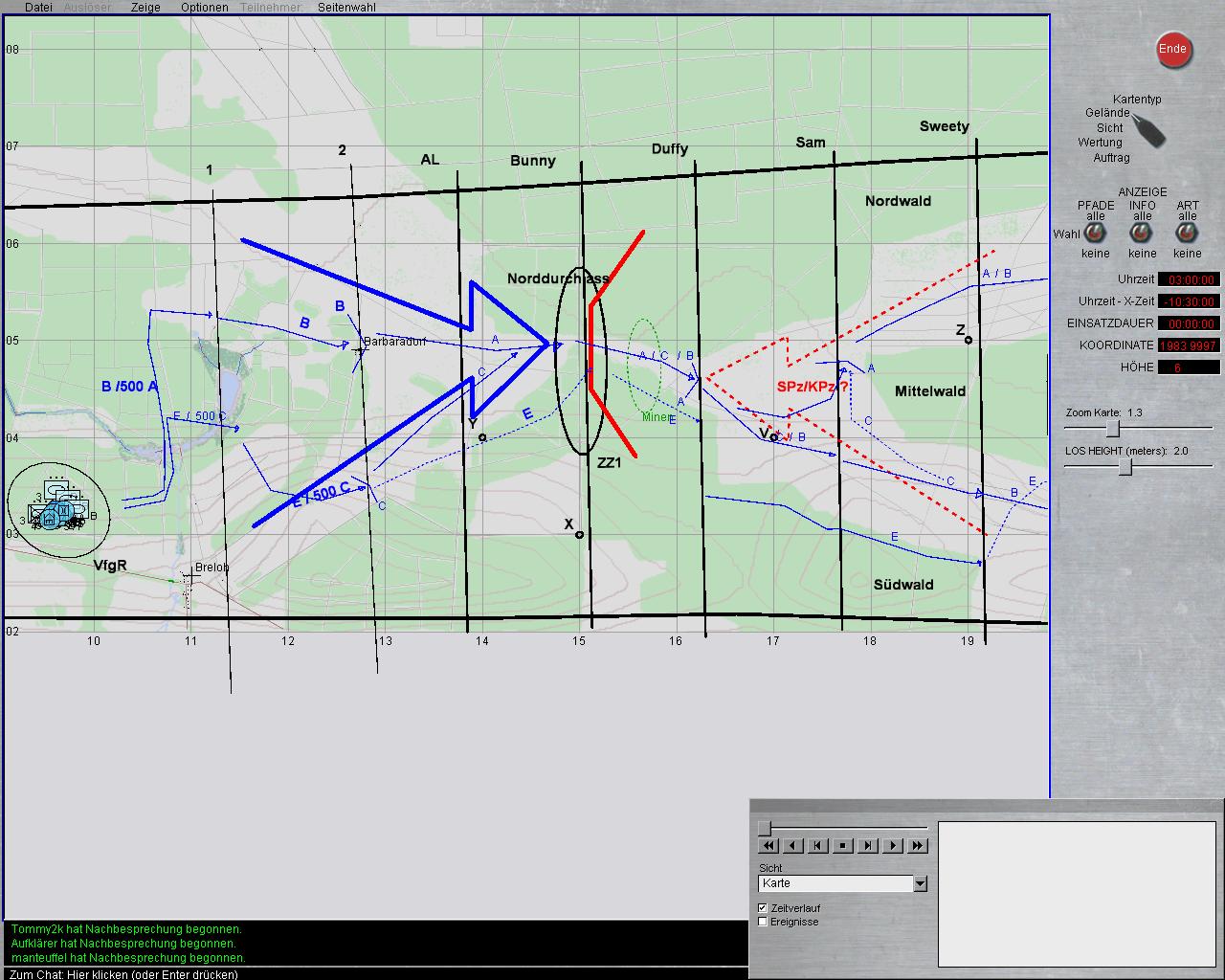
Task: Click the fast-forward playback button
Action: [x=918, y=845]
